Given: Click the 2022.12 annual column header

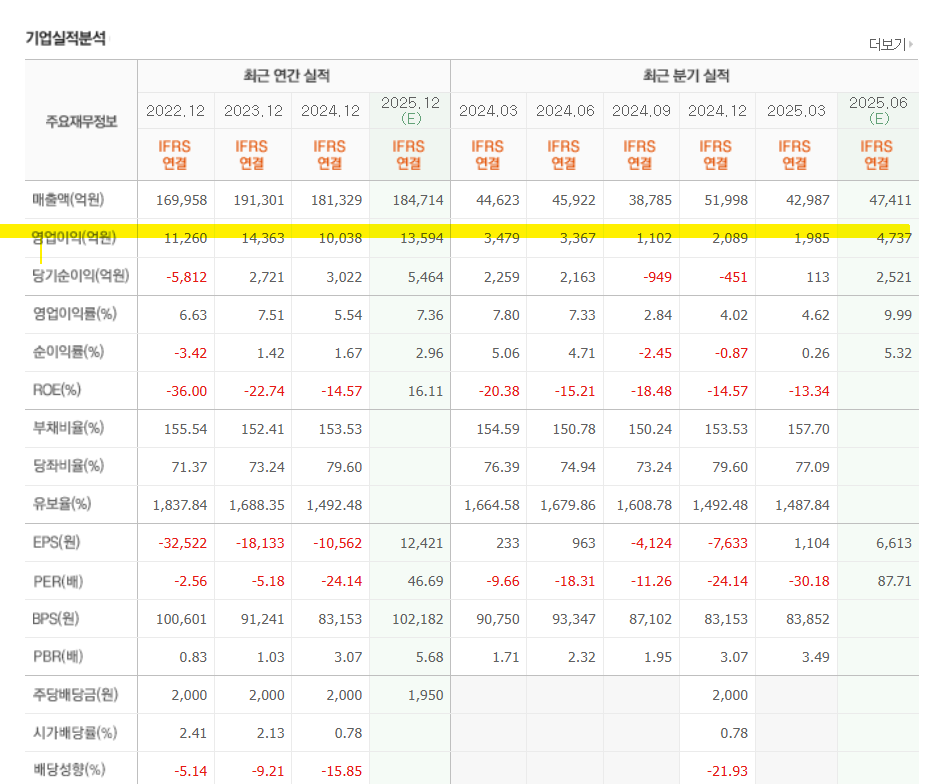Looking at the screenshot, I should coord(175,111).
